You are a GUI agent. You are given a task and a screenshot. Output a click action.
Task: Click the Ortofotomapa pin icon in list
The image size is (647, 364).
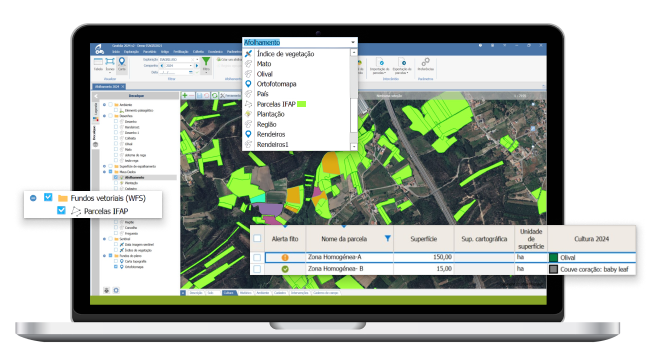click(248, 84)
